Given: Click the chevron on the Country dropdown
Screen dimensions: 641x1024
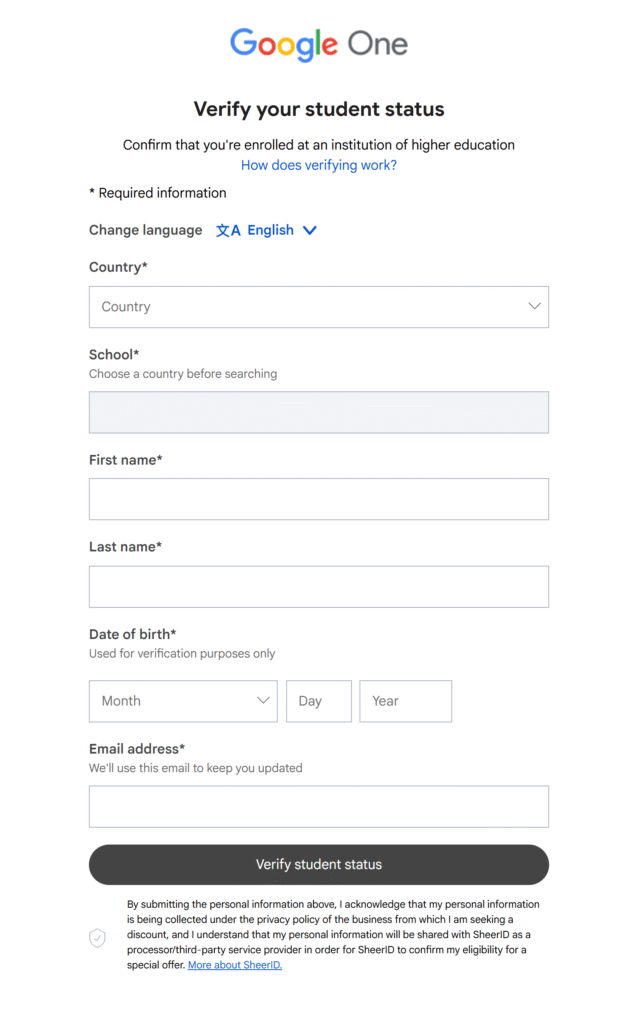Looking at the screenshot, I should 533,306.
